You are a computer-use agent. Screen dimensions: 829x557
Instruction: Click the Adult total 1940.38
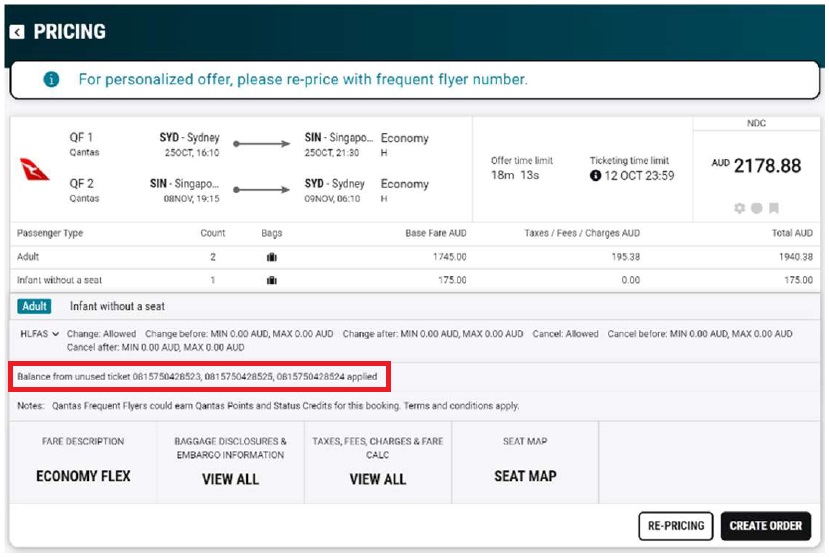point(796,257)
